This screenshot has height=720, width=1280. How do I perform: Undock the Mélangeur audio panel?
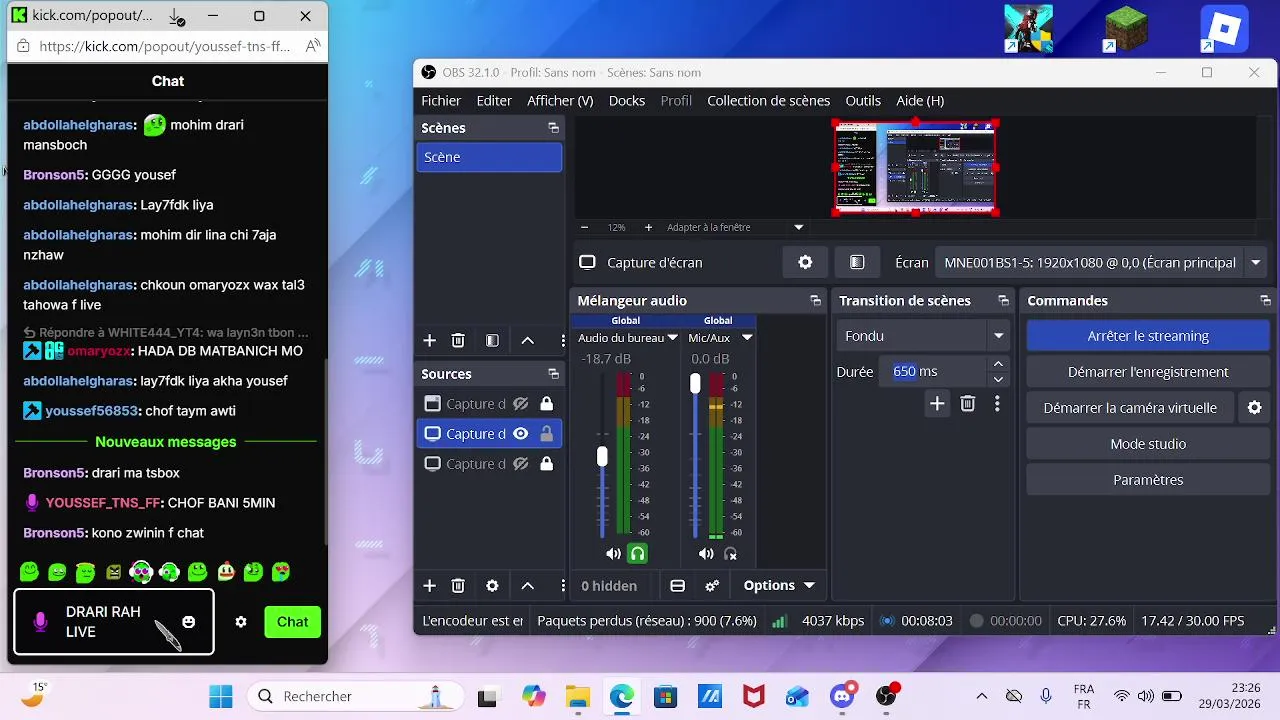[815, 301]
